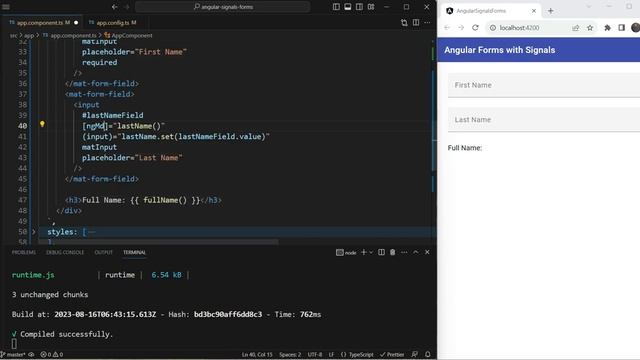Click the share page icon in address bar
Image resolution: width=640 pixels, height=360 pixels.
[576, 28]
